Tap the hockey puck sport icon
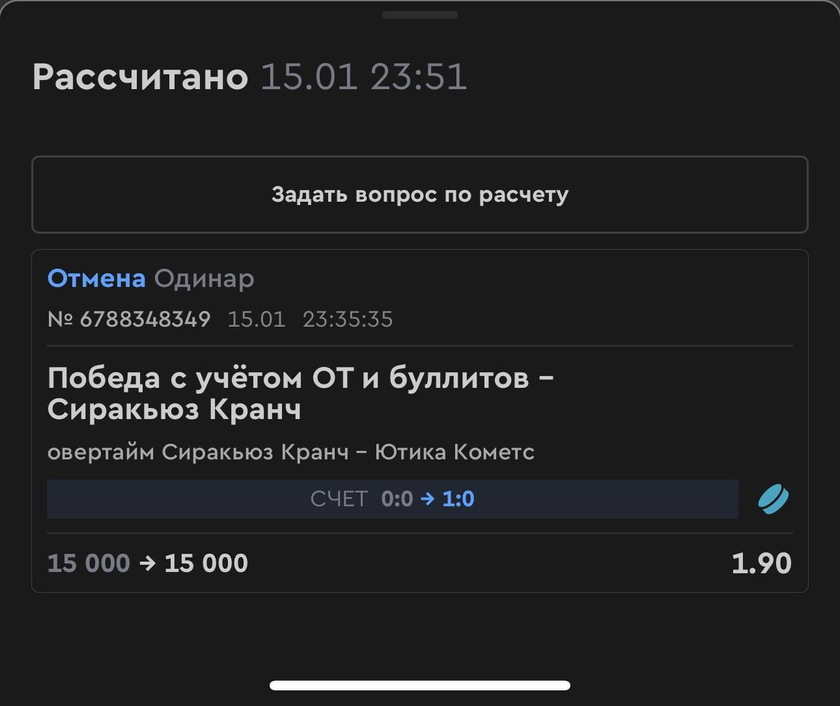Image resolution: width=840 pixels, height=706 pixels. pyautogui.click(x=773, y=499)
